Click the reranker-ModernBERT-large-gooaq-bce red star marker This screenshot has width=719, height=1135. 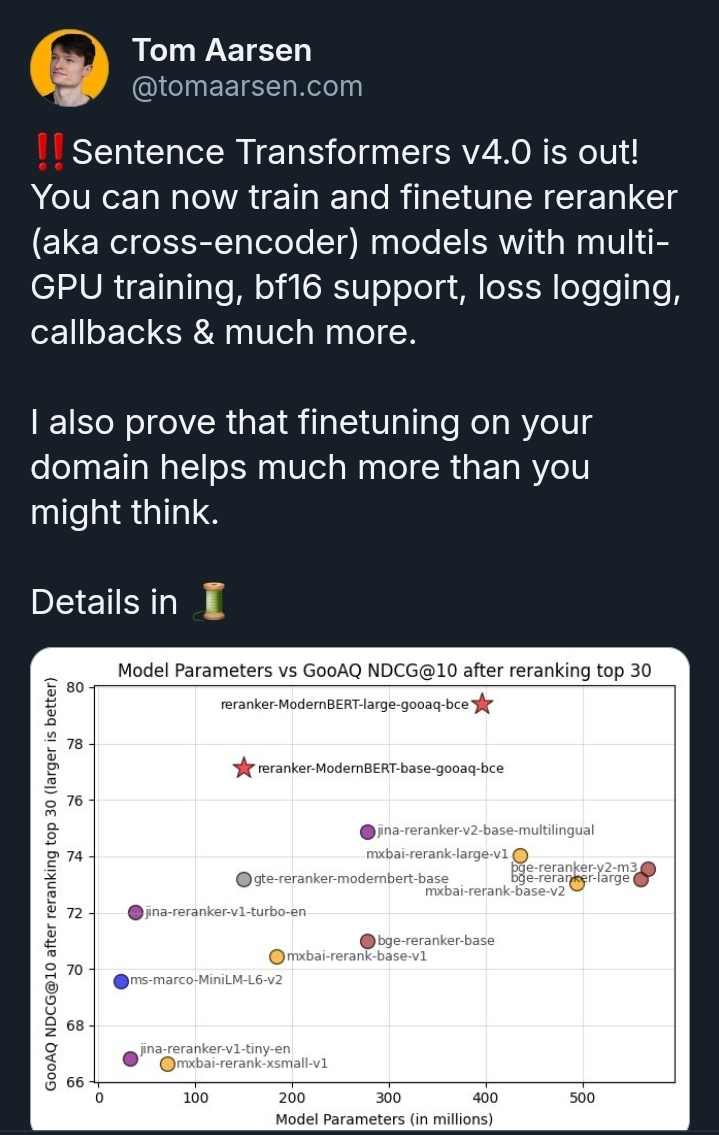pos(482,704)
